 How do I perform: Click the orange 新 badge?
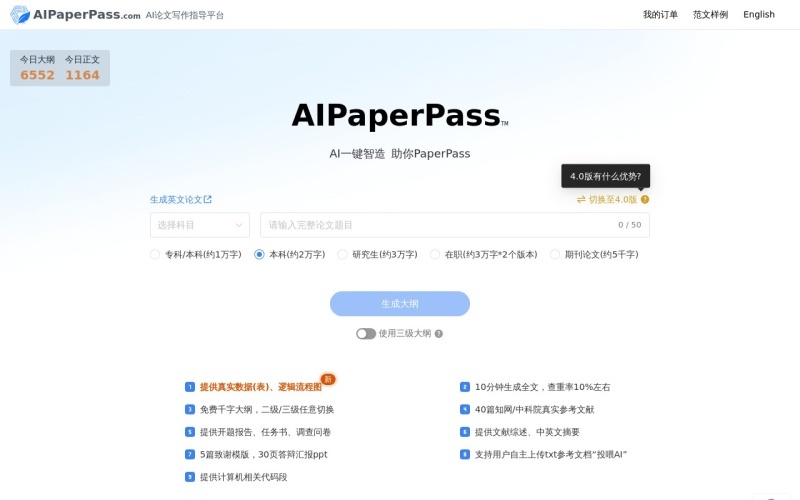click(327, 380)
